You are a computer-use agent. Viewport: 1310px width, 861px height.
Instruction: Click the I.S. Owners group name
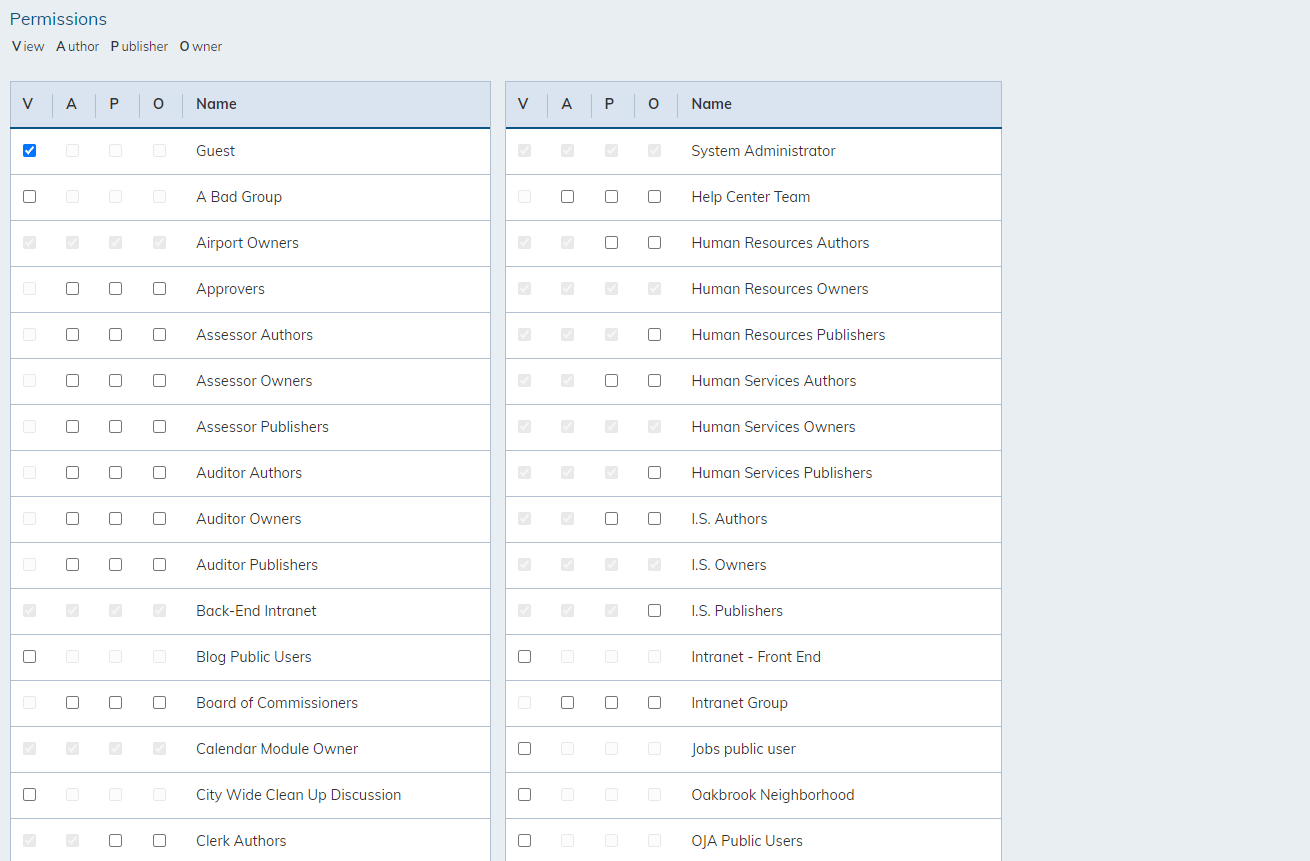point(729,565)
